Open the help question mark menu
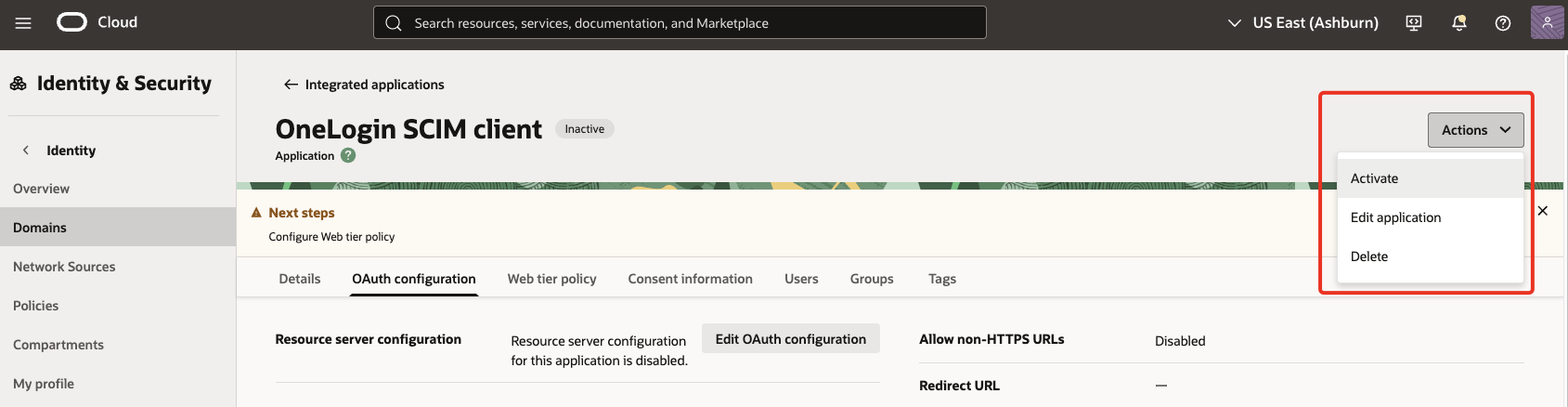Screen dimensions: 1568x407 click(x=1503, y=23)
